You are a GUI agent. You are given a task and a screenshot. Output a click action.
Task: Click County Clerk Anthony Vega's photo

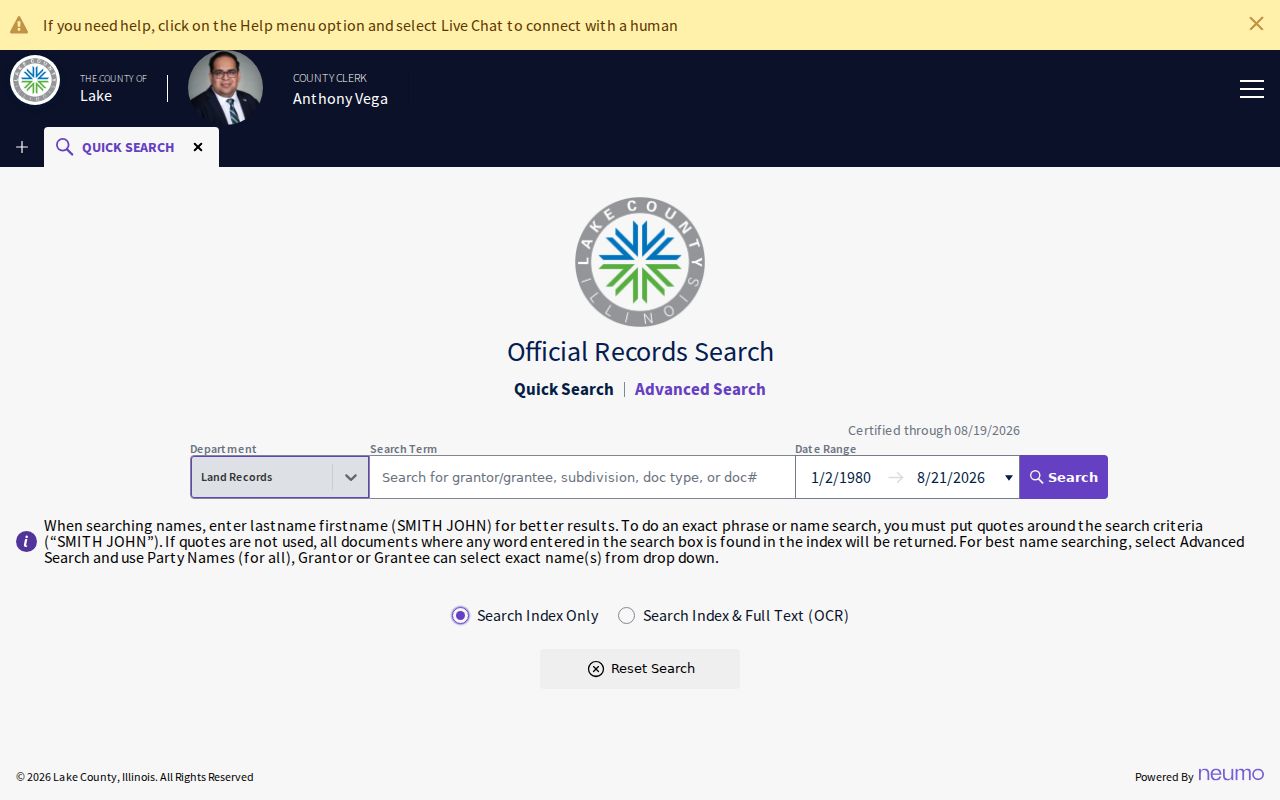[x=225, y=88]
